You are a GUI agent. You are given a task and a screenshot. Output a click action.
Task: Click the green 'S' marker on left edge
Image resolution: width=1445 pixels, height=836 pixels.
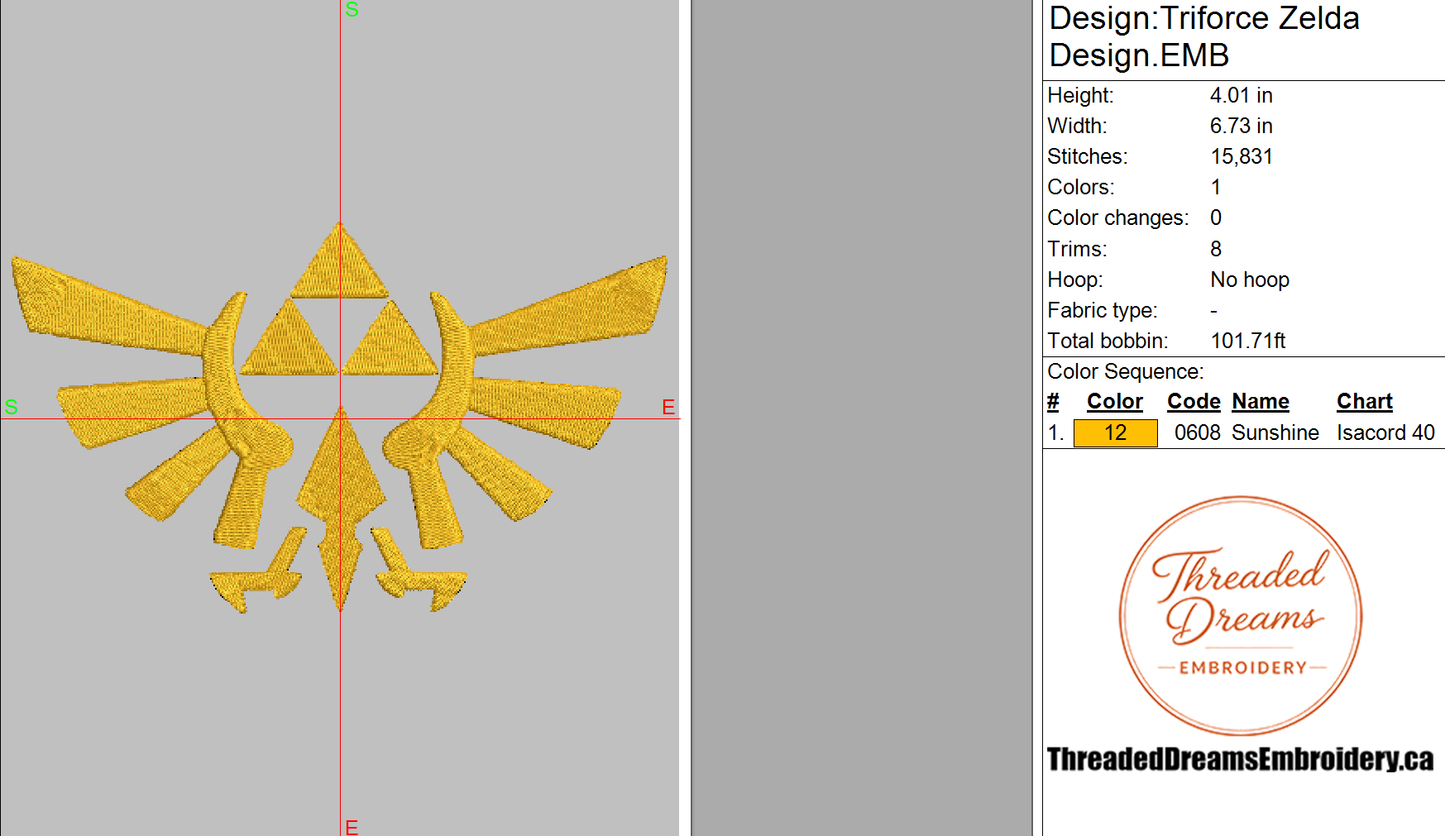(11, 407)
